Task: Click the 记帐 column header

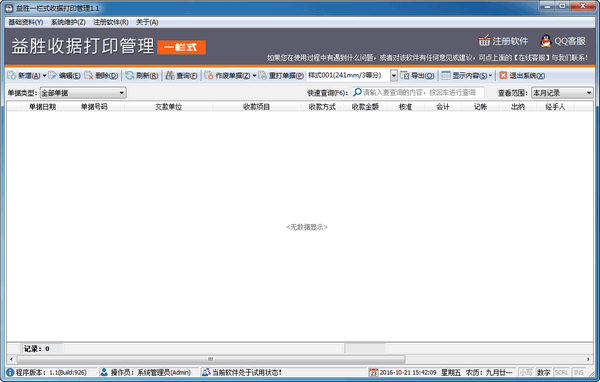Action: tap(480, 107)
